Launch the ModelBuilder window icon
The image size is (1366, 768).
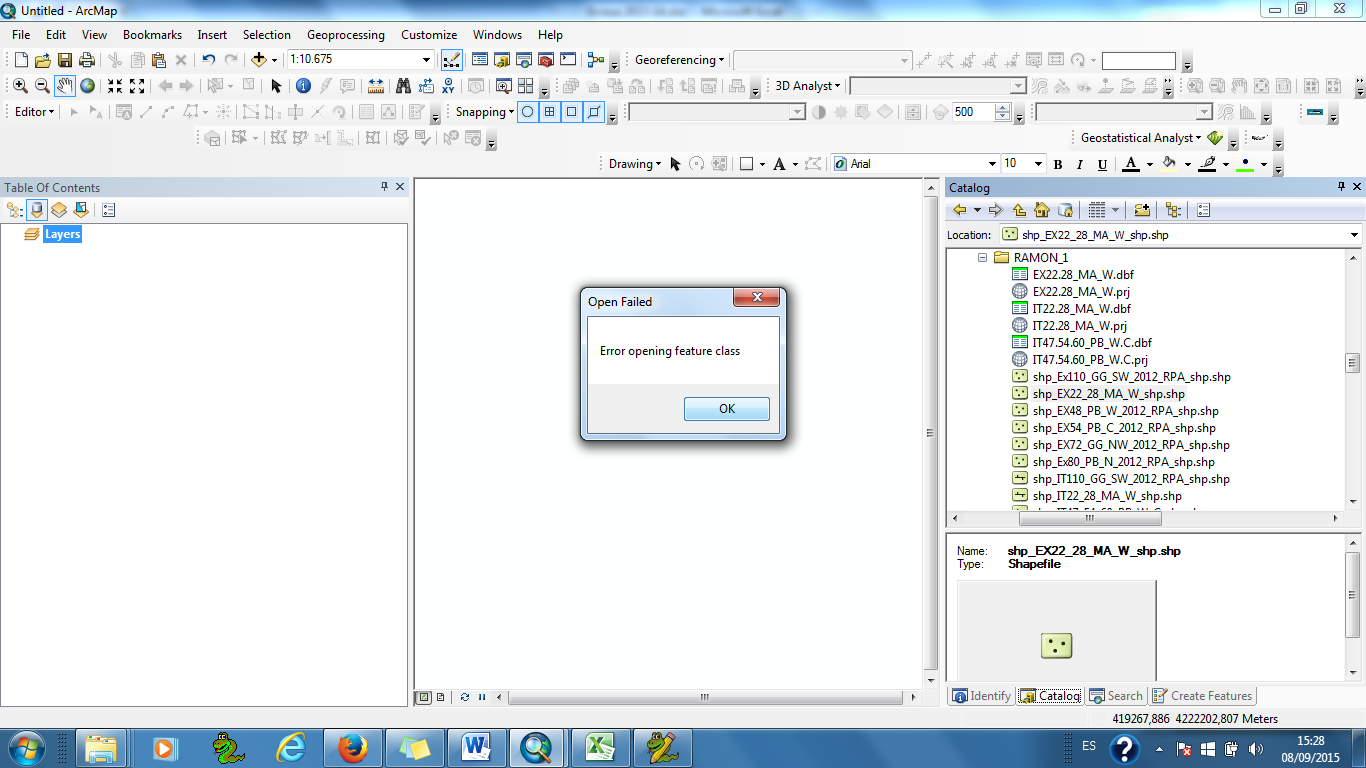click(x=596, y=60)
